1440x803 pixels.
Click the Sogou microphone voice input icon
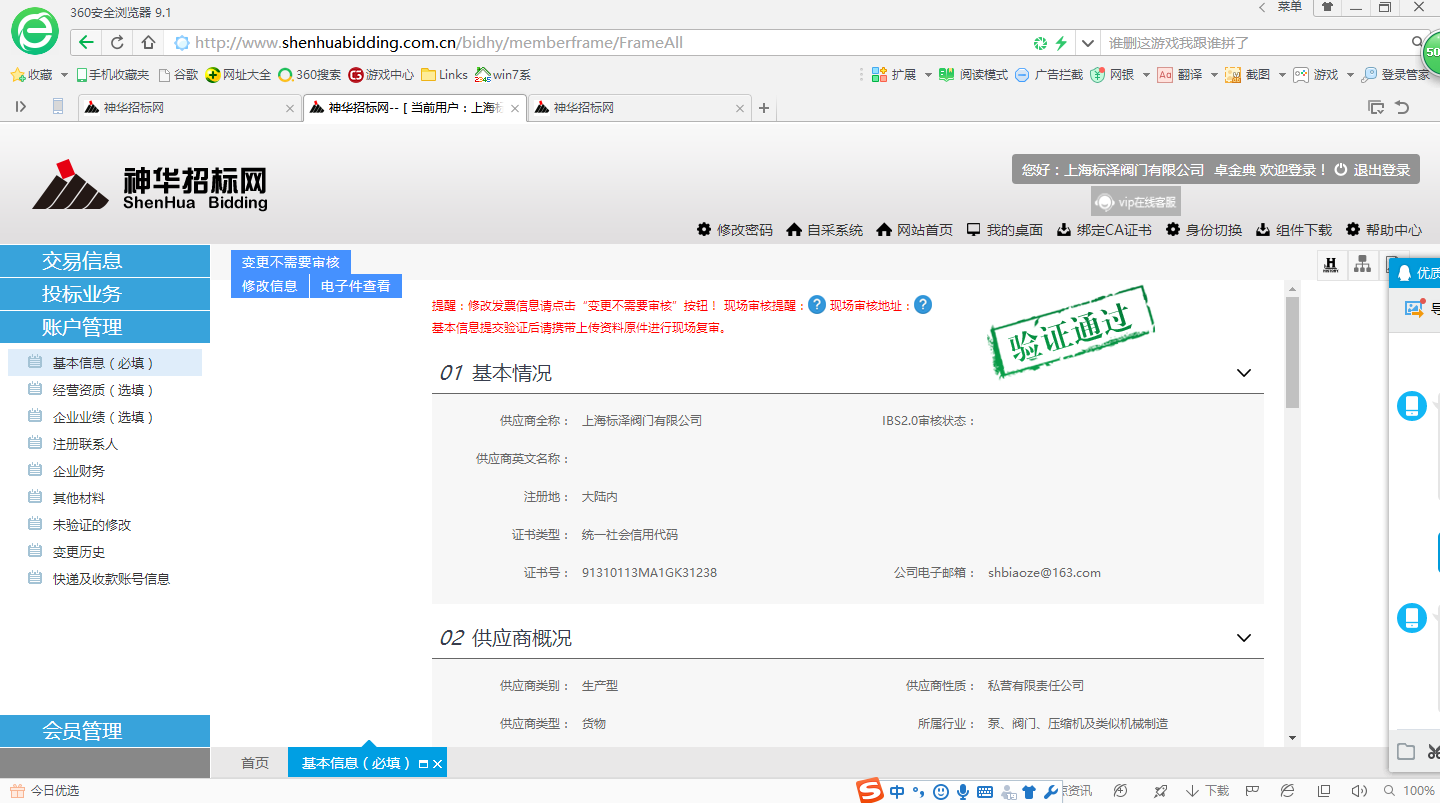coord(962,792)
